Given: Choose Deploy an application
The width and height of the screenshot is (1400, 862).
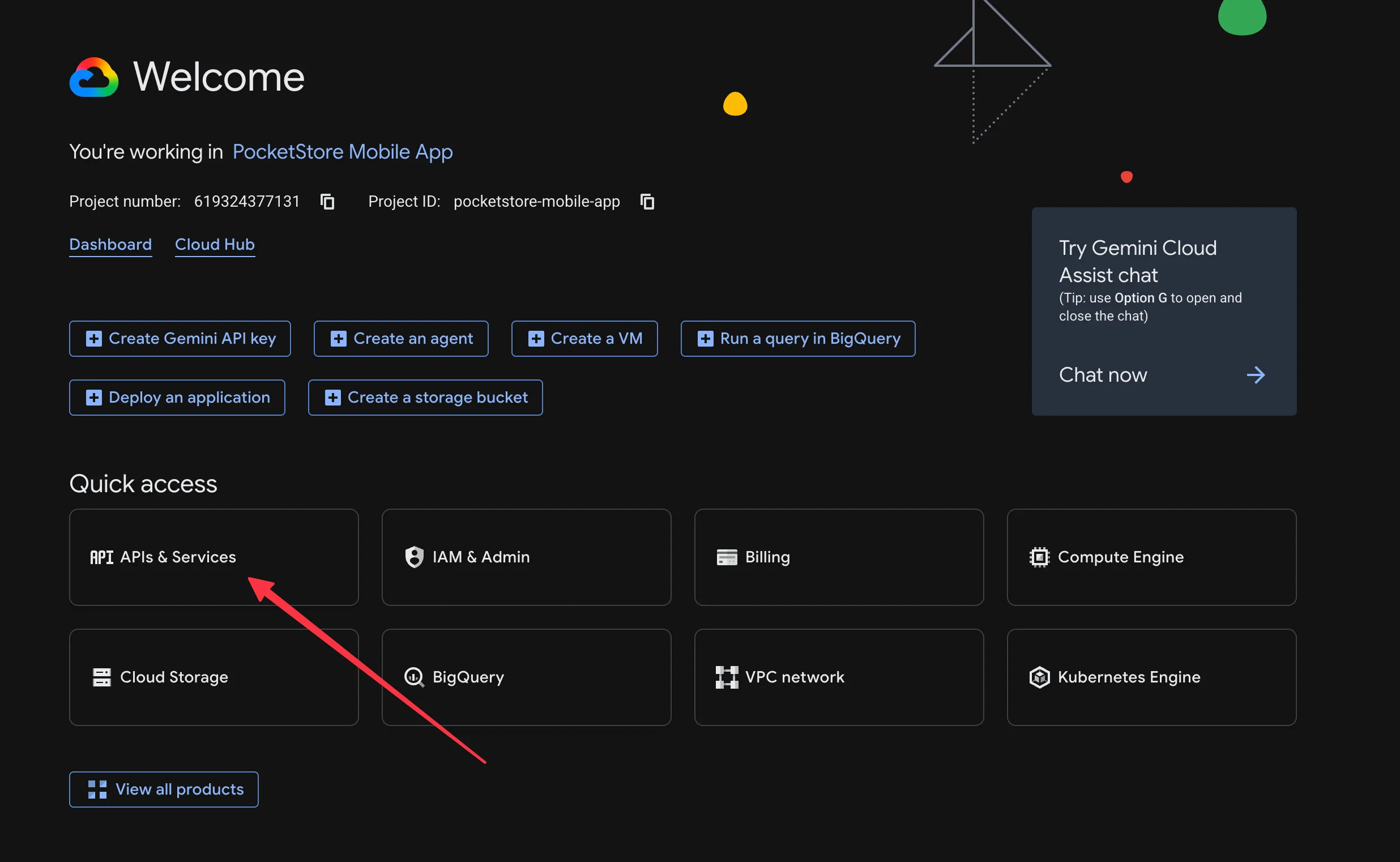Looking at the screenshot, I should [177, 398].
